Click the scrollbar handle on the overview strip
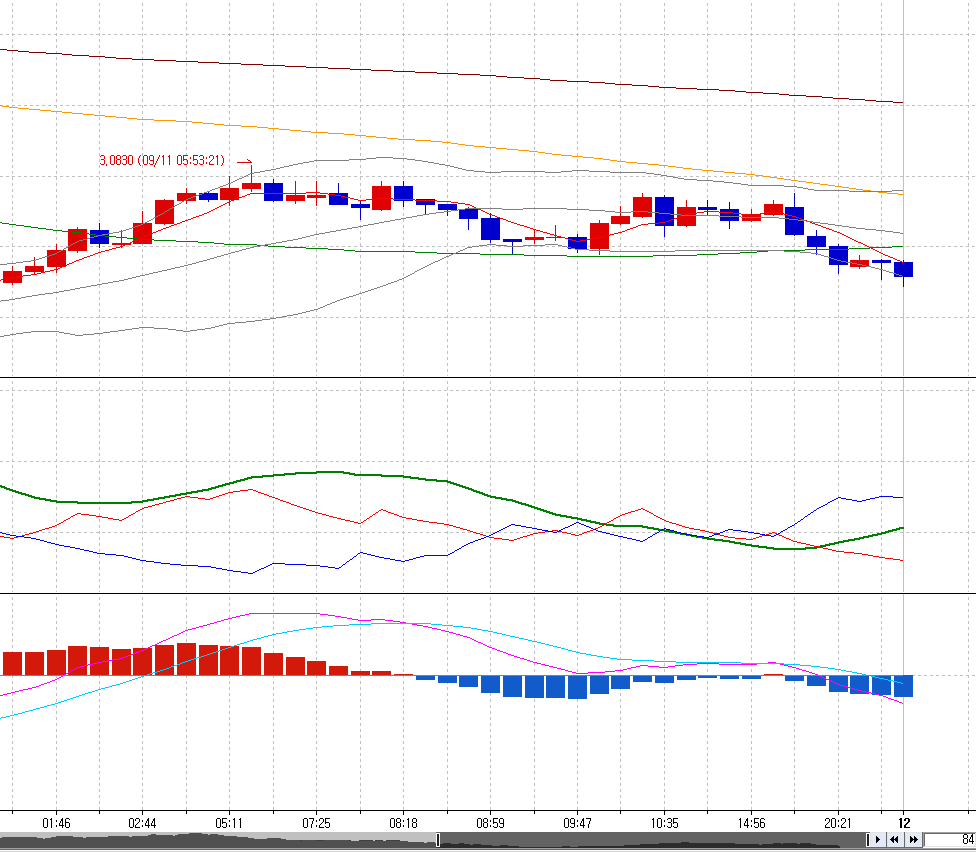Viewport: 976px width, 852px height. [x=438, y=840]
